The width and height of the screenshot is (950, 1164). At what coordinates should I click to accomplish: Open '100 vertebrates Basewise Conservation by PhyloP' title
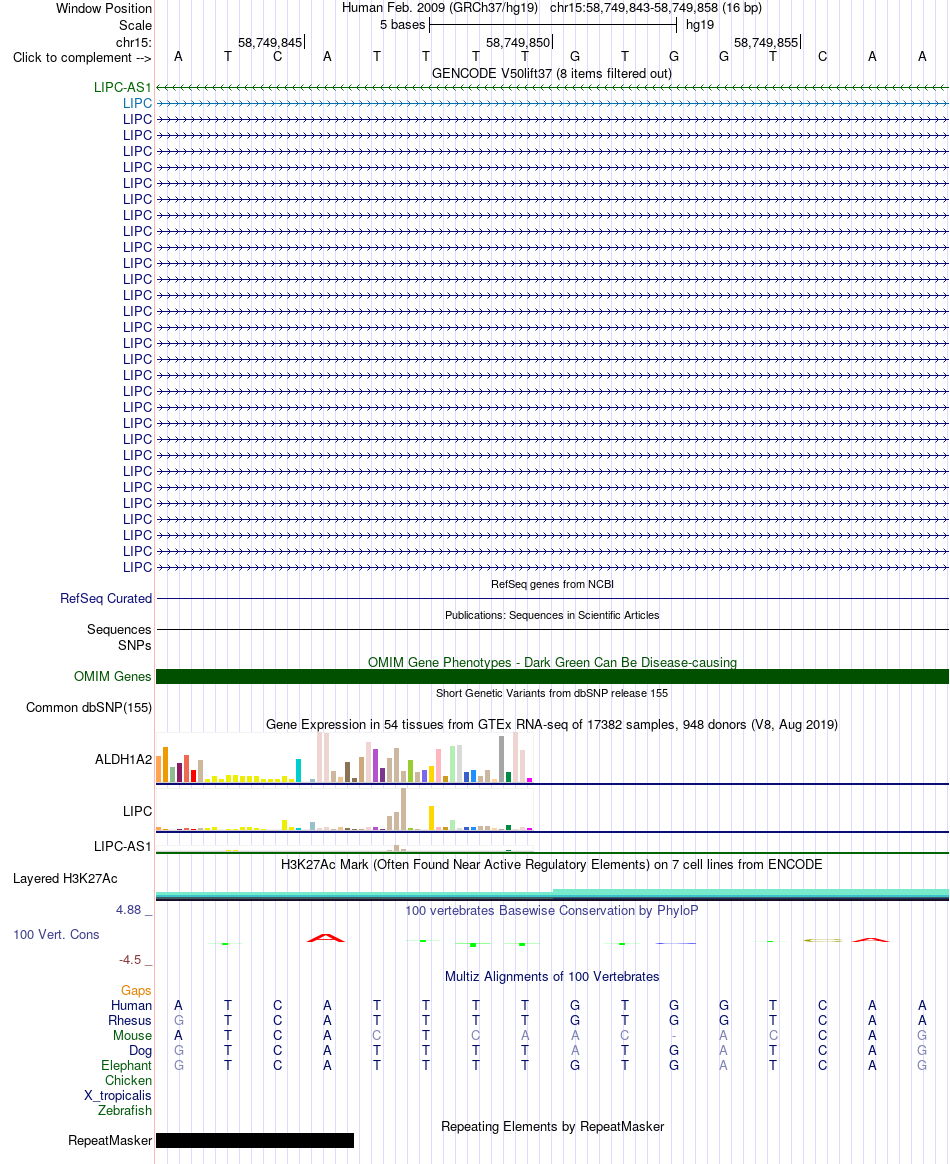point(552,911)
